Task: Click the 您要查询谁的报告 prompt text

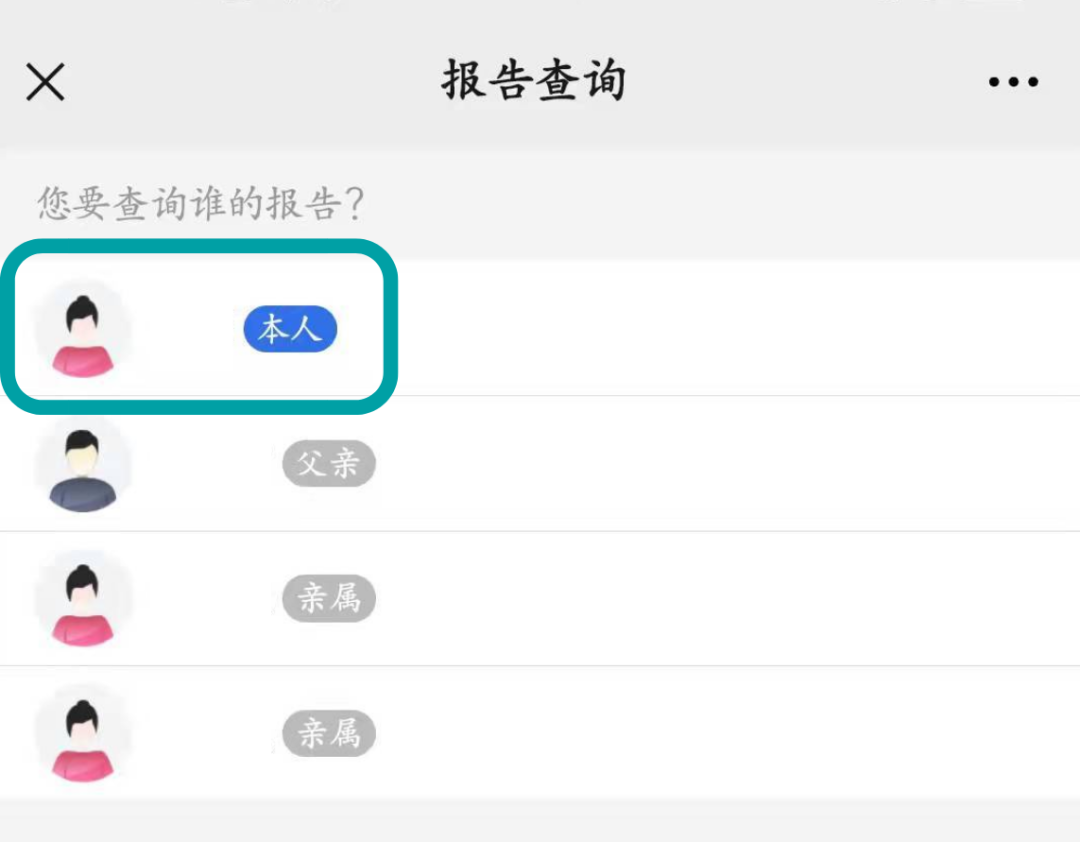Action: pyautogui.click(x=201, y=204)
